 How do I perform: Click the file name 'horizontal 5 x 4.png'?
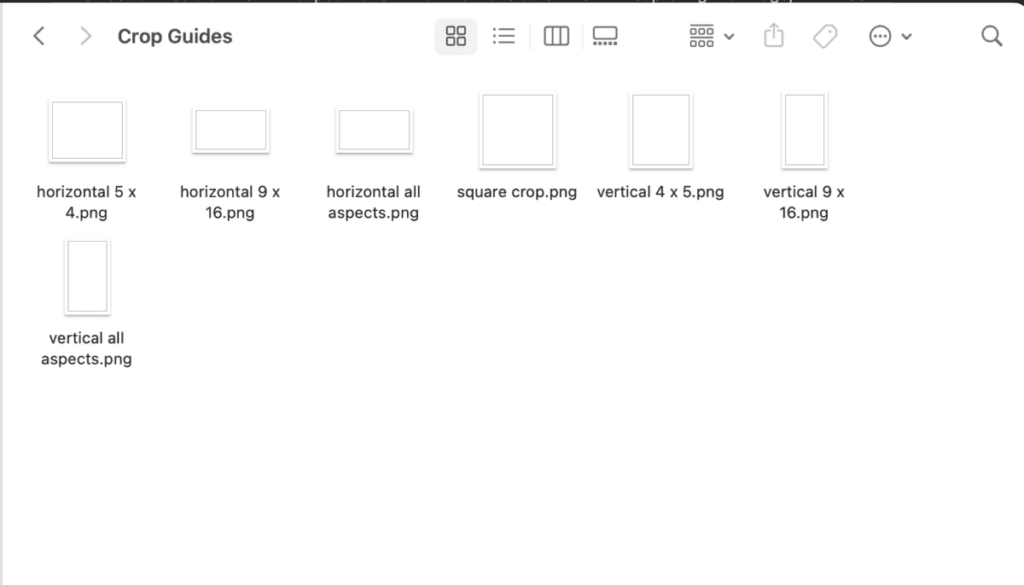click(86, 202)
